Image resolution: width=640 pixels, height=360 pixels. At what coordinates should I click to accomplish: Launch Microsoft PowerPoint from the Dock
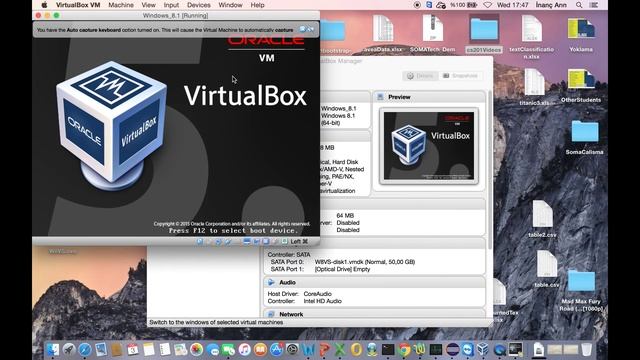click(x=324, y=349)
